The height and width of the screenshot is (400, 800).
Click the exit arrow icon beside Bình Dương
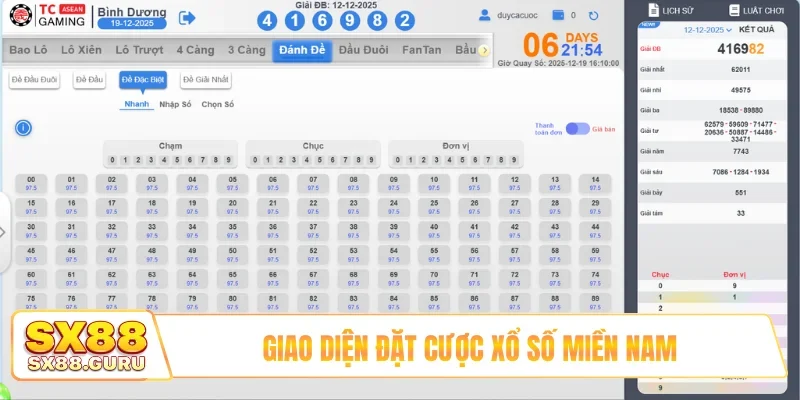pos(187,18)
